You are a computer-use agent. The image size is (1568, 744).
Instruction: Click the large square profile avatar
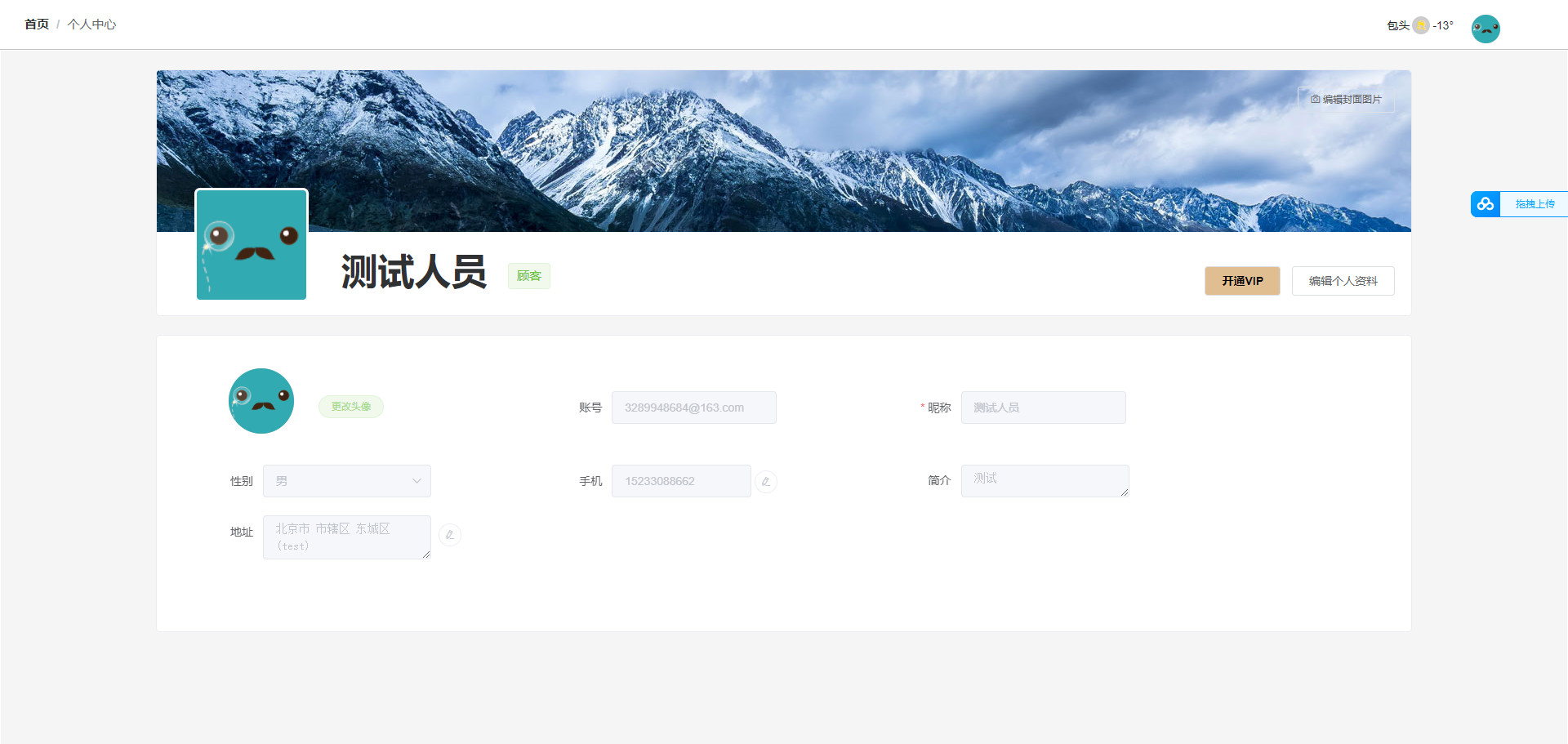pos(252,244)
